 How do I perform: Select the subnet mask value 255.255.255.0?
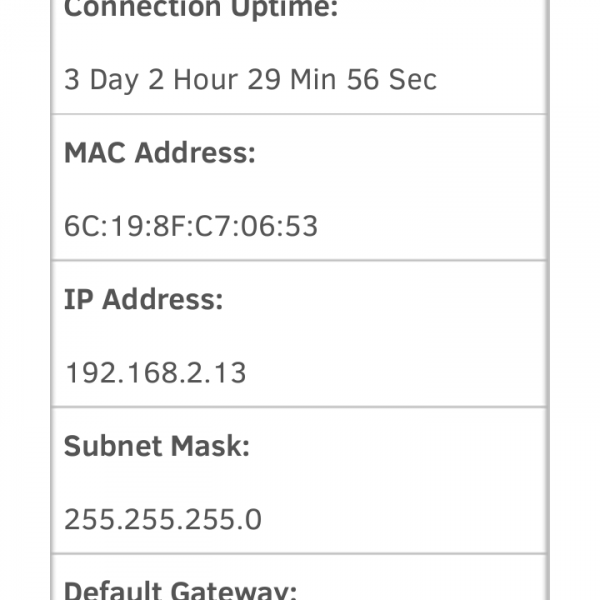163,520
